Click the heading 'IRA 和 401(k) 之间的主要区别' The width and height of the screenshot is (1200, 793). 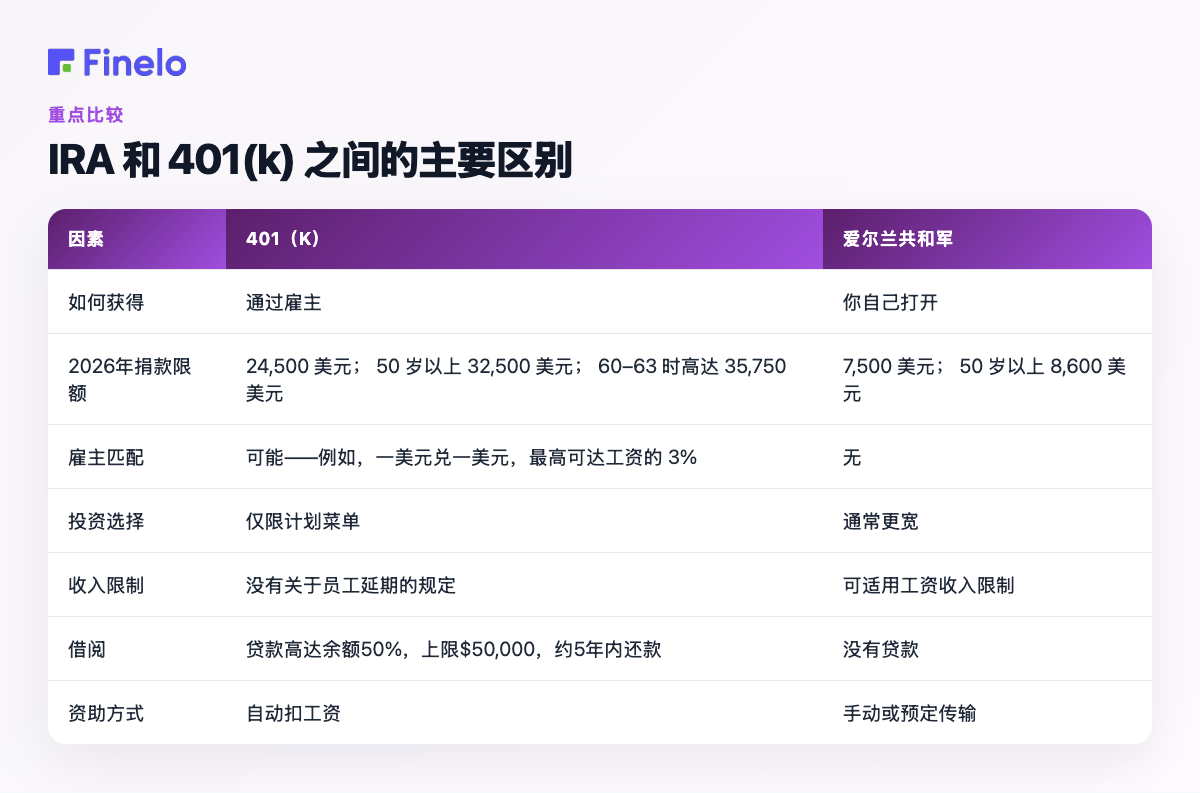point(310,162)
